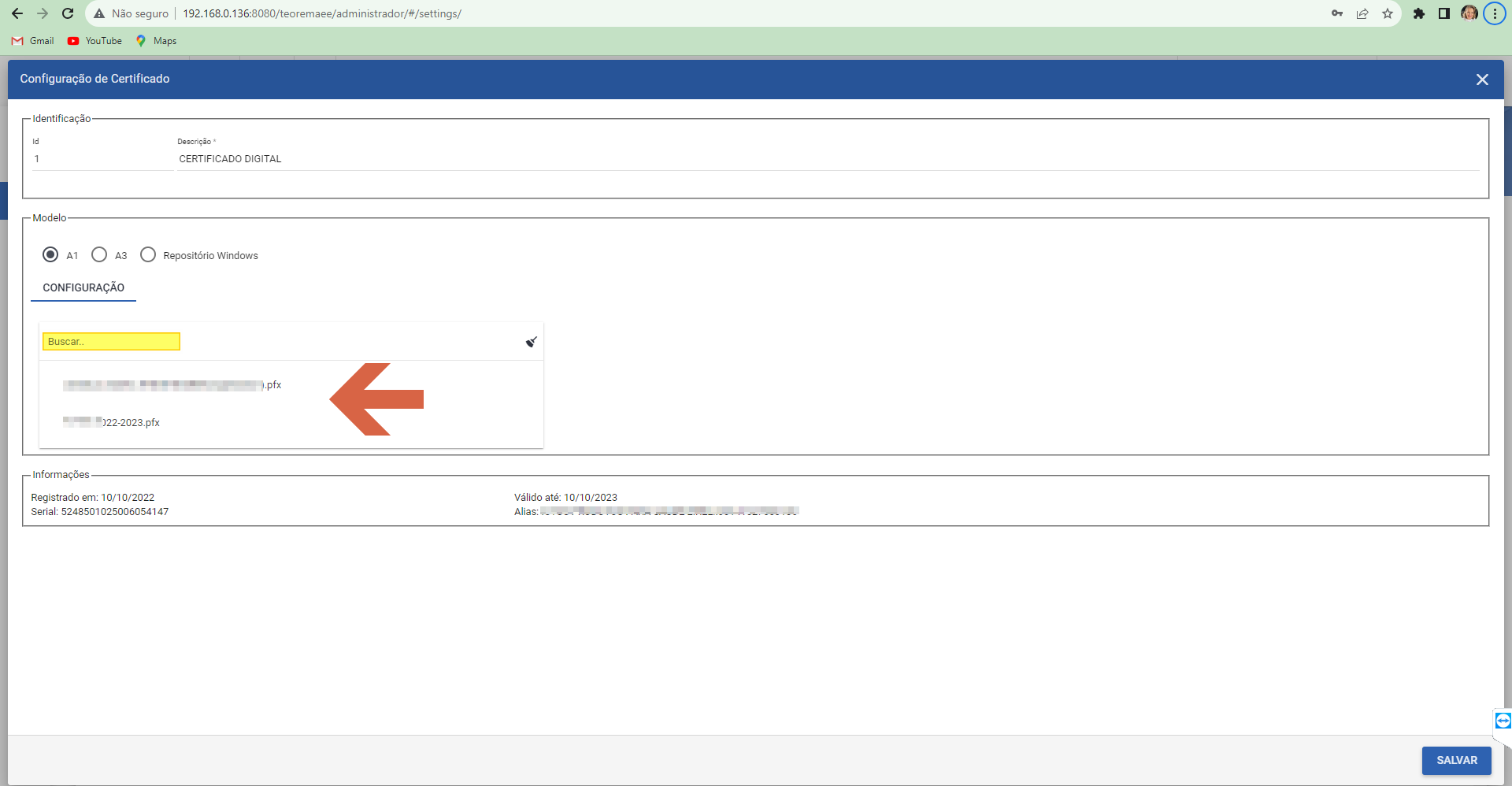The image size is (1512, 786).
Task: Open the saved passwords key icon
Action: click(1337, 13)
